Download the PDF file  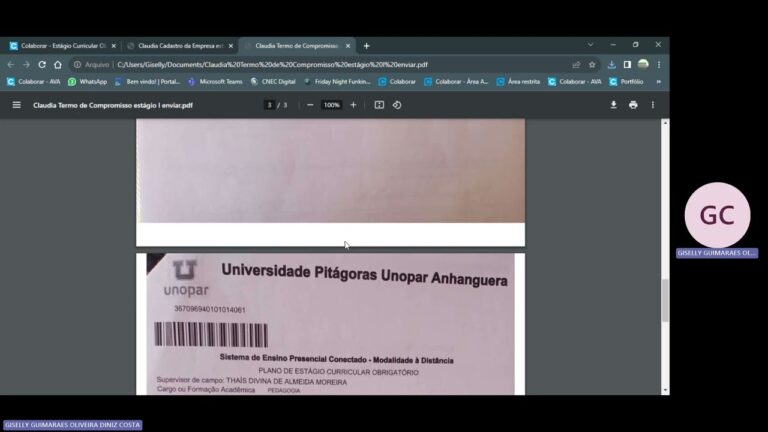613,105
